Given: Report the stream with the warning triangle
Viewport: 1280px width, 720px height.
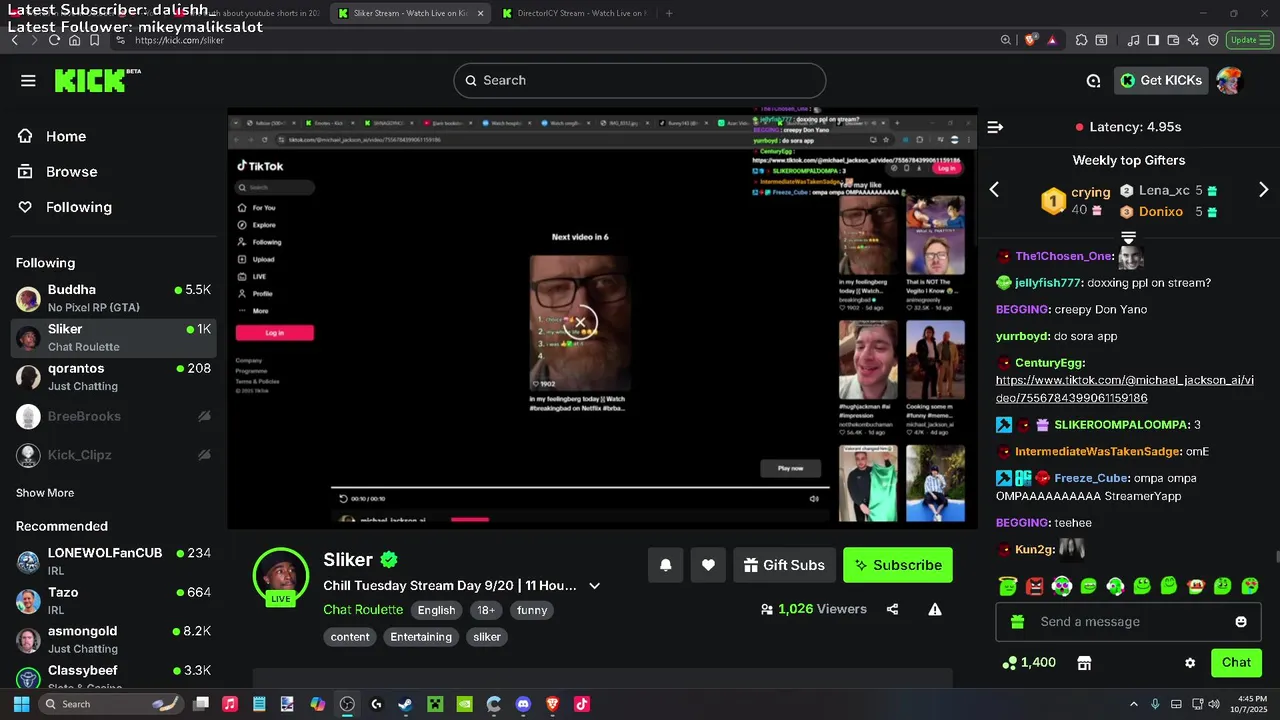Looking at the screenshot, I should click(935, 609).
